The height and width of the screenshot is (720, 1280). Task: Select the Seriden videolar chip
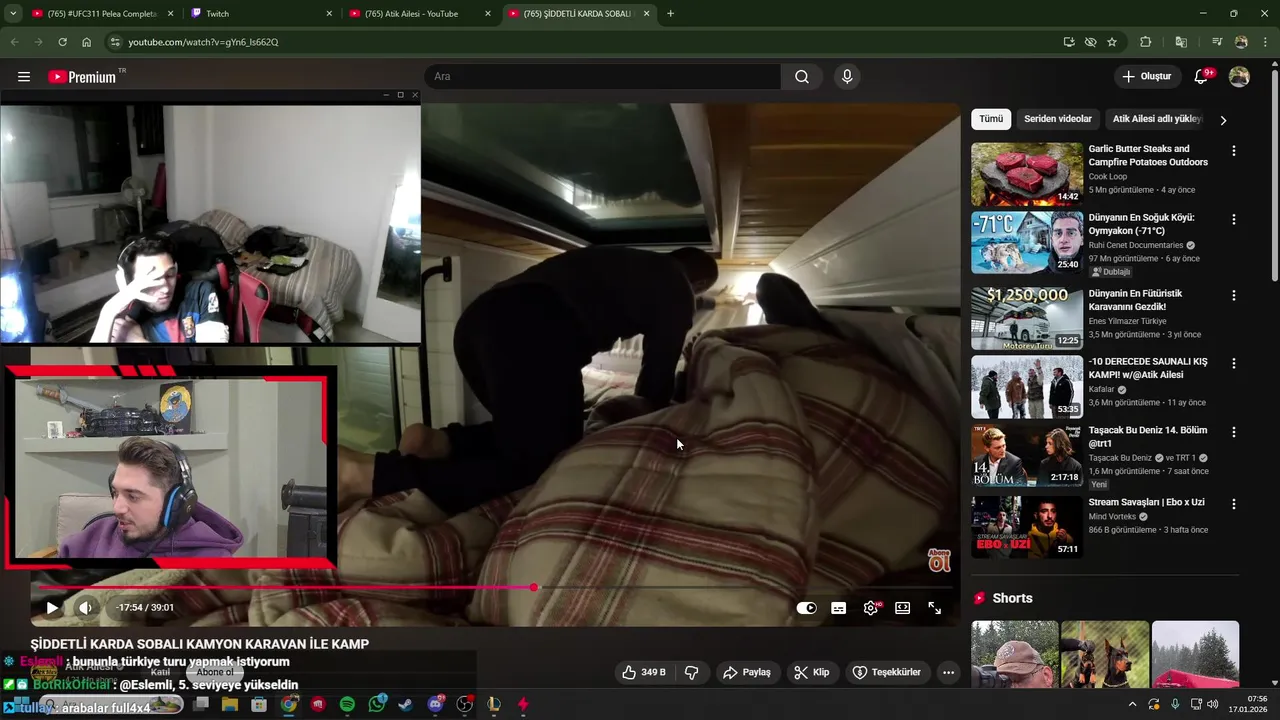click(1058, 119)
